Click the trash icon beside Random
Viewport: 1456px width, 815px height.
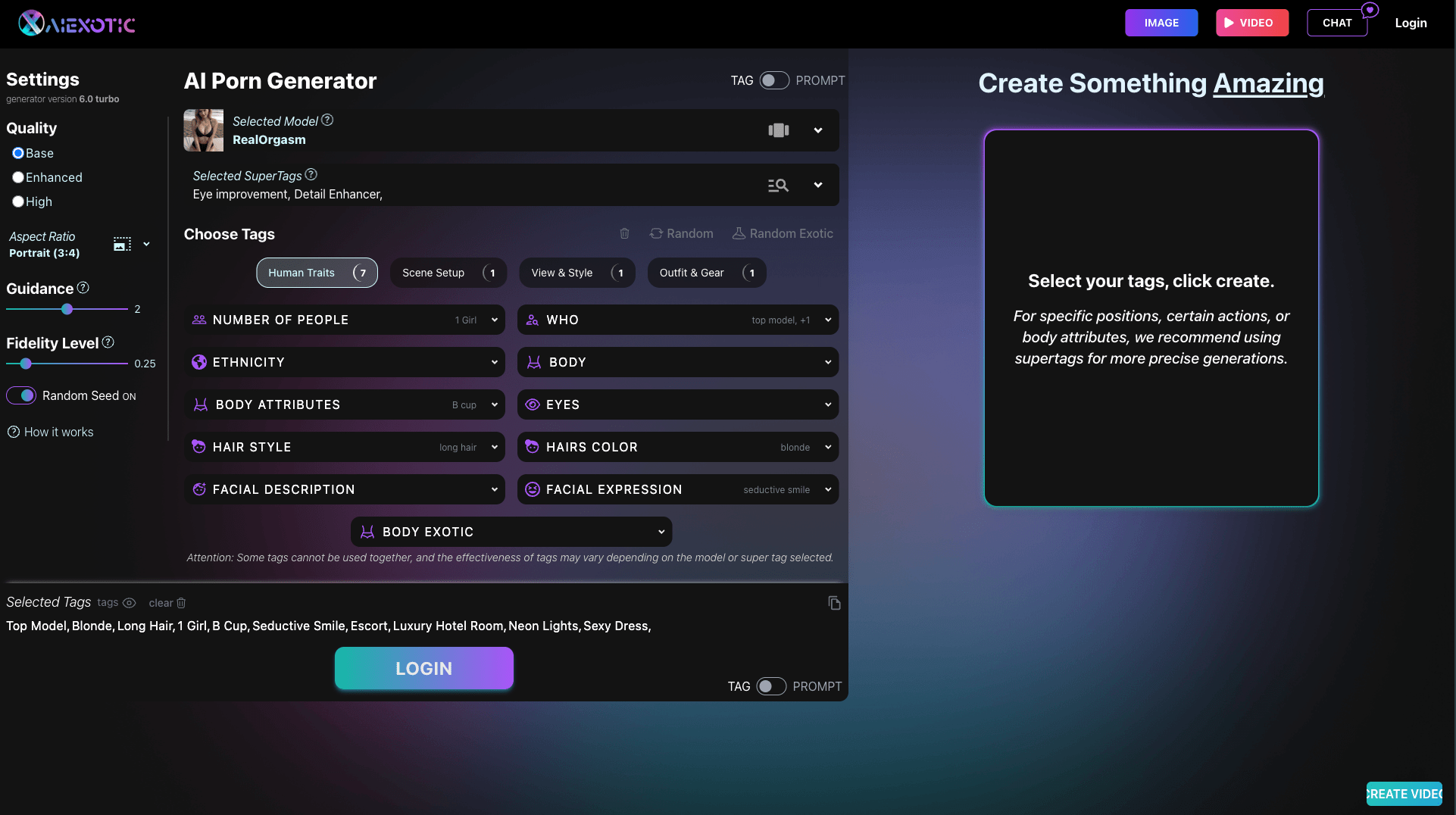[624, 233]
